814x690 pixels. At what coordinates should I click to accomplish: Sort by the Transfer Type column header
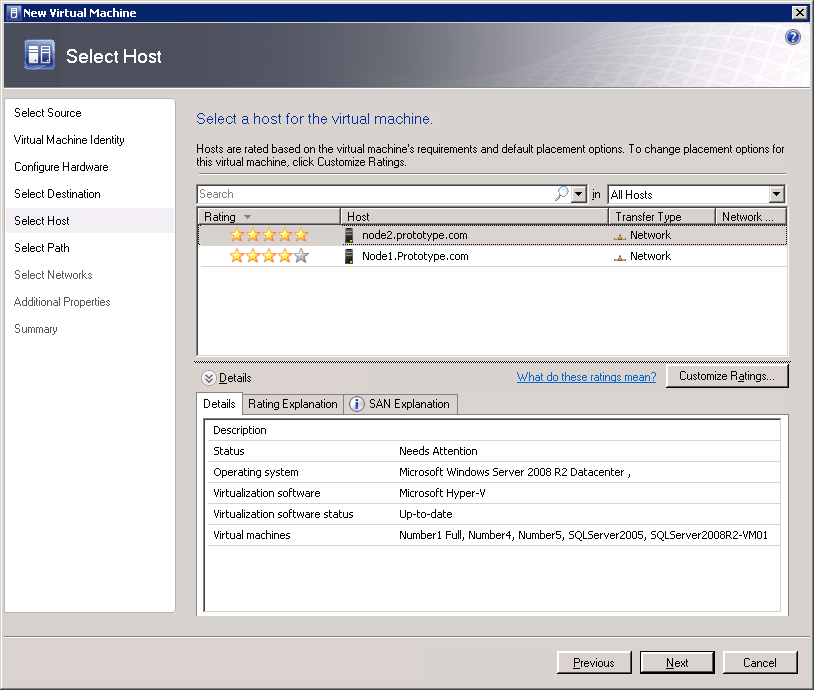click(662, 217)
